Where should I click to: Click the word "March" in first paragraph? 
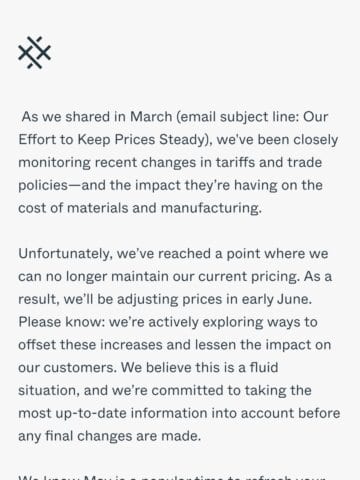[x=151, y=117]
